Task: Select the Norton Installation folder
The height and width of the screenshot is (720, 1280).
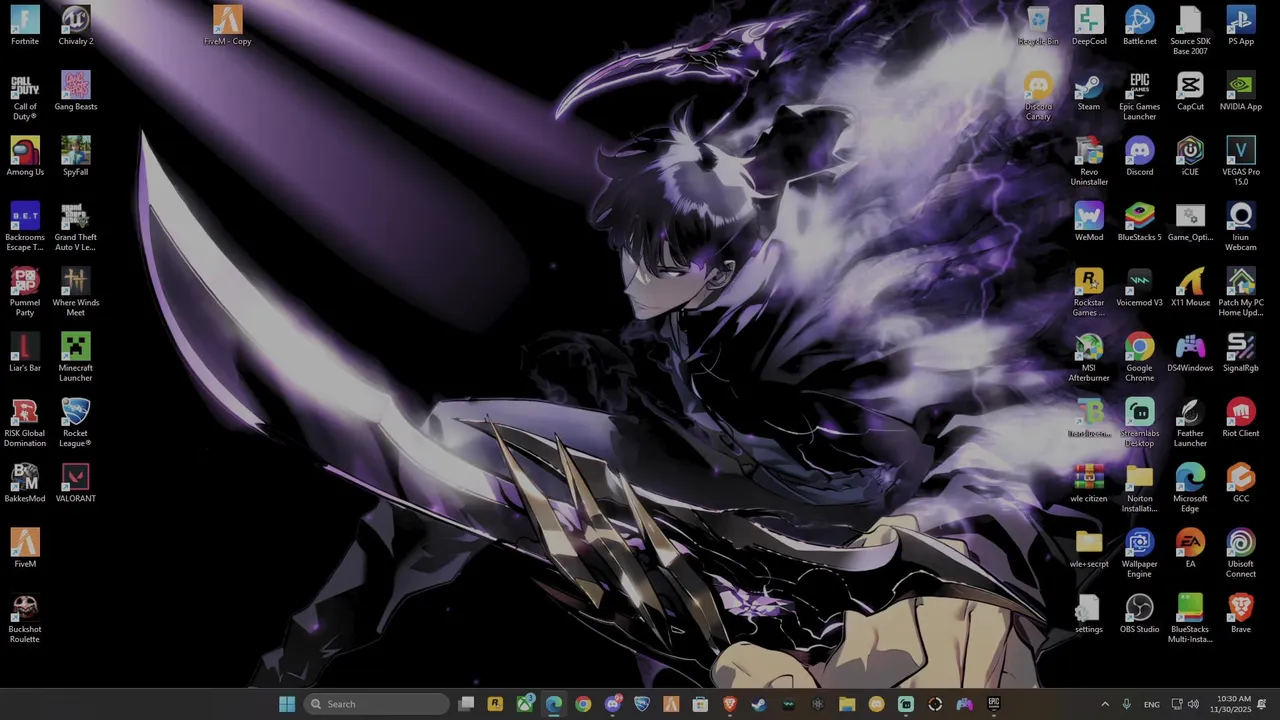Action: click(x=1140, y=488)
